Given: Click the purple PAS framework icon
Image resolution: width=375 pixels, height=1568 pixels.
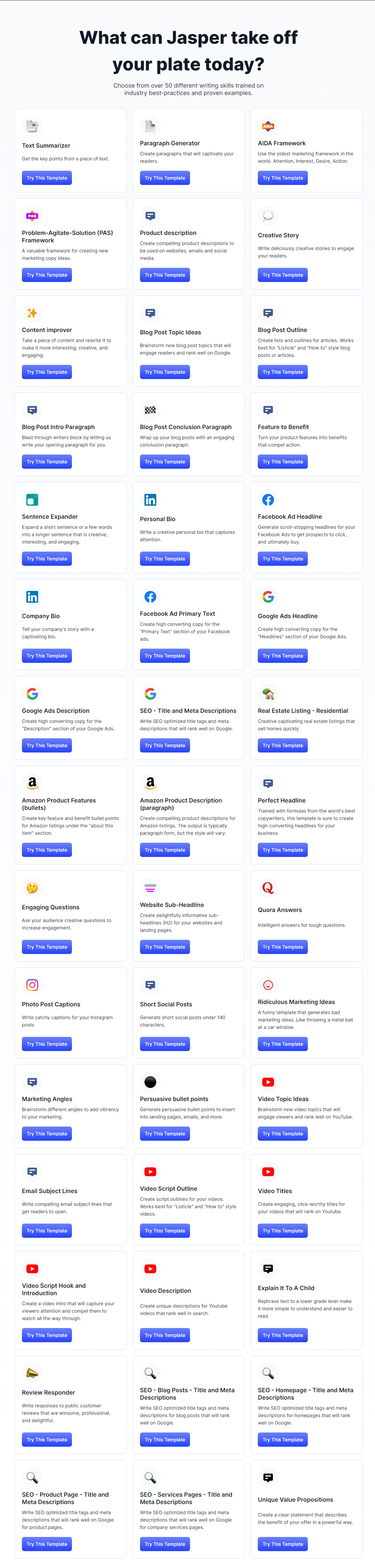Looking at the screenshot, I should [32, 216].
